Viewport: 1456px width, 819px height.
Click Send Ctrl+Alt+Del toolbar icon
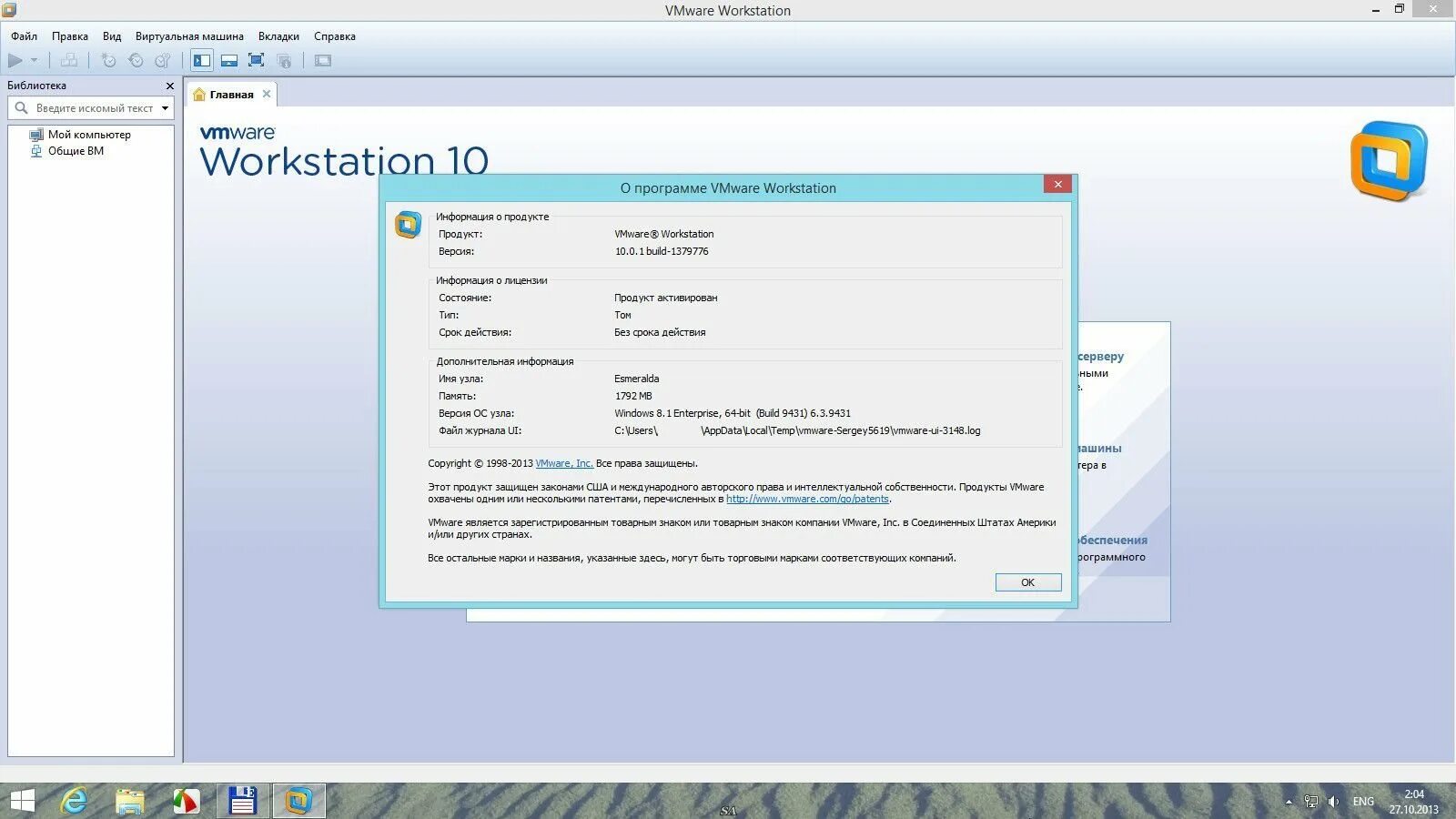pos(69,61)
